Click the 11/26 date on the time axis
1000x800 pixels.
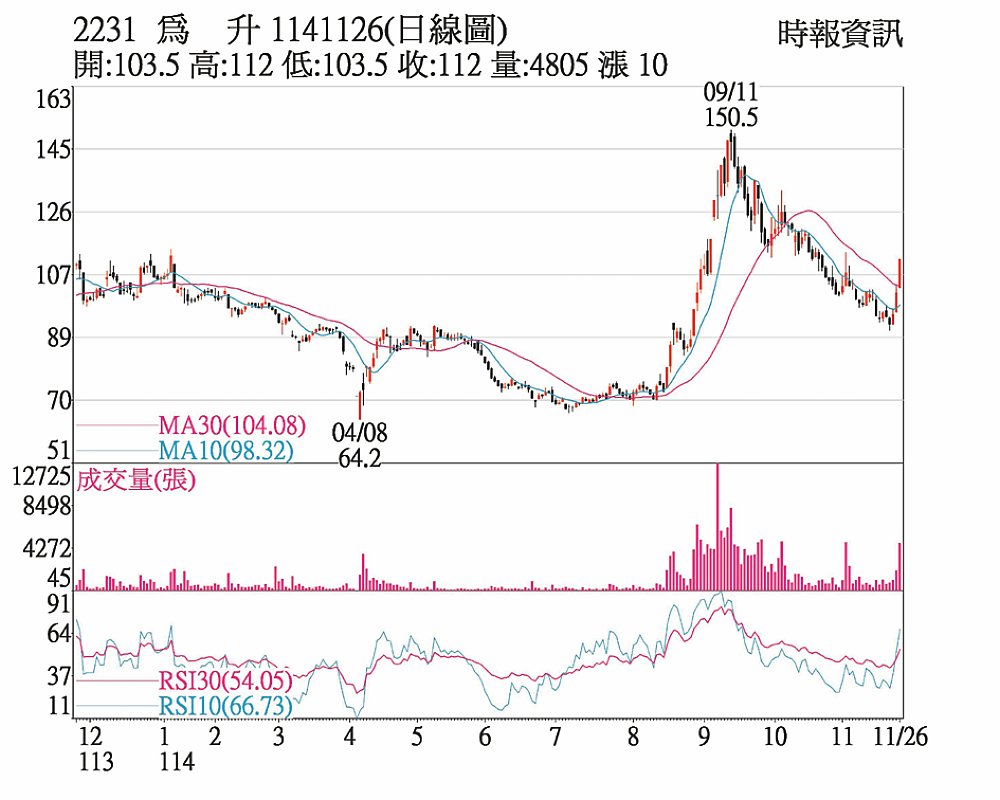[902, 736]
